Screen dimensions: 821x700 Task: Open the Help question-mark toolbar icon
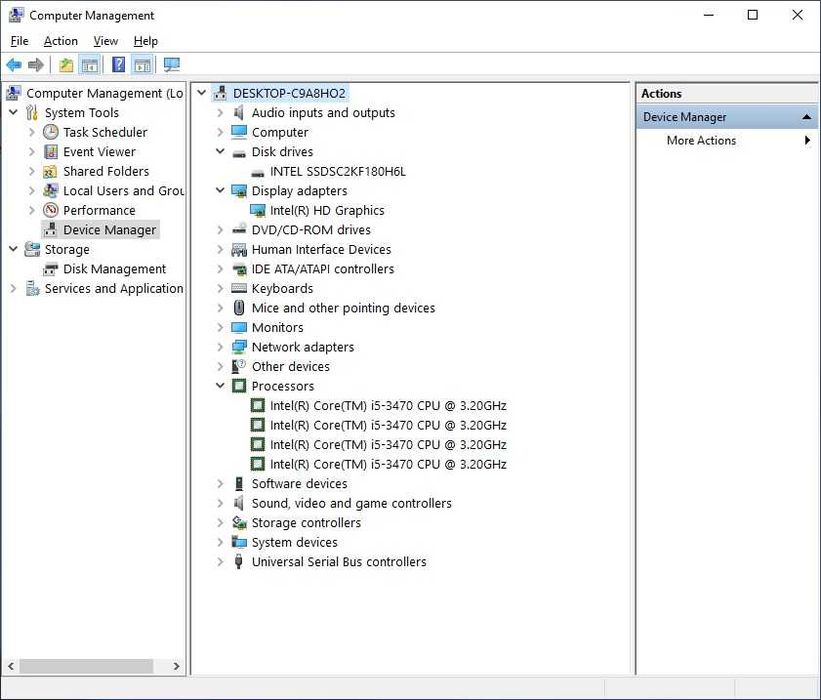tap(119, 64)
